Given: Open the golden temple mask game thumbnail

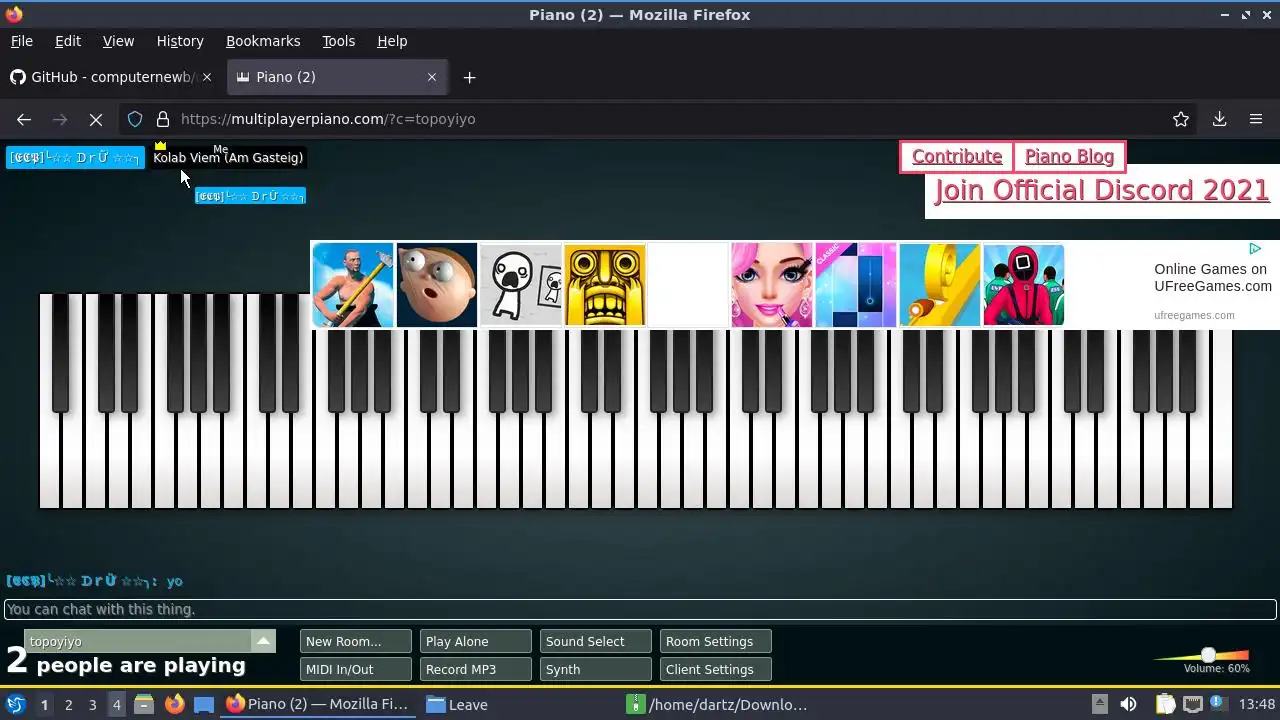Looking at the screenshot, I should [x=605, y=285].
